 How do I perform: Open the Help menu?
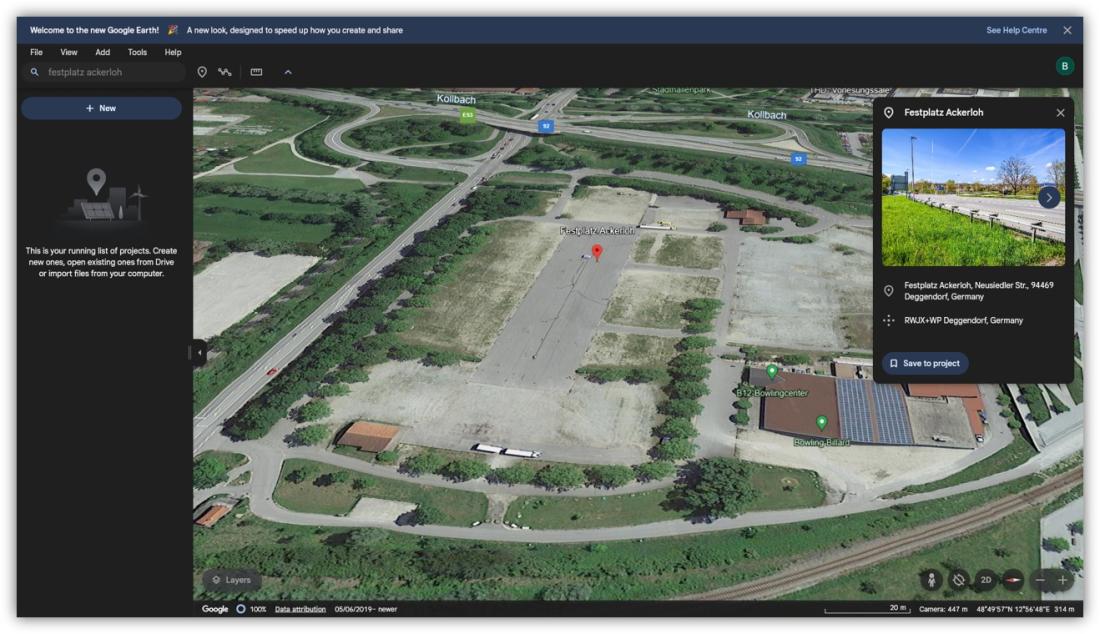pyautogui.click(x=173, y=53)
